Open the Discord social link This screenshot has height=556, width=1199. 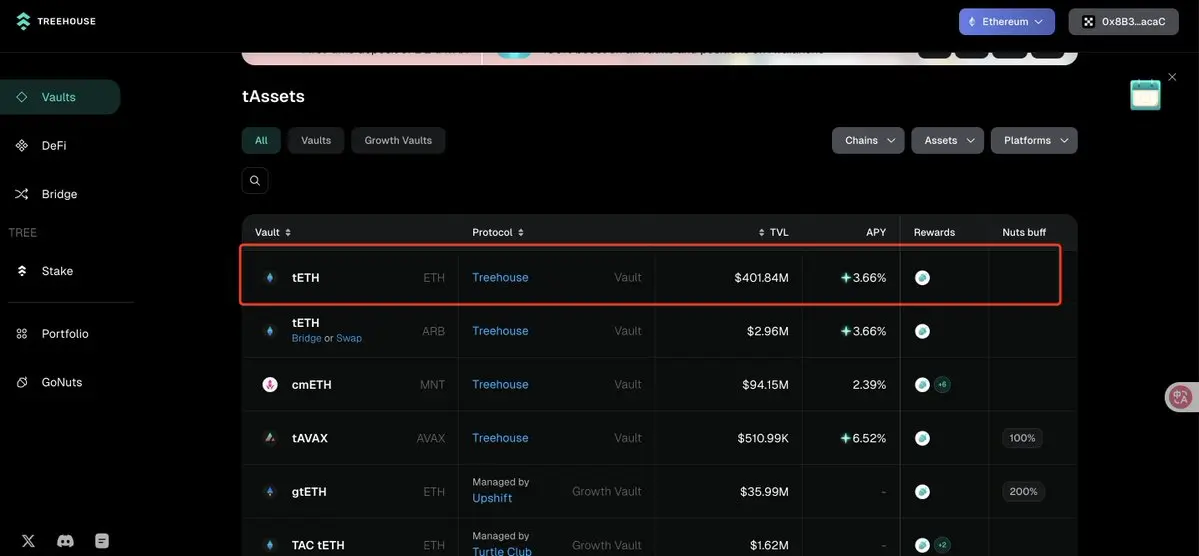click(x=66, y=541)
